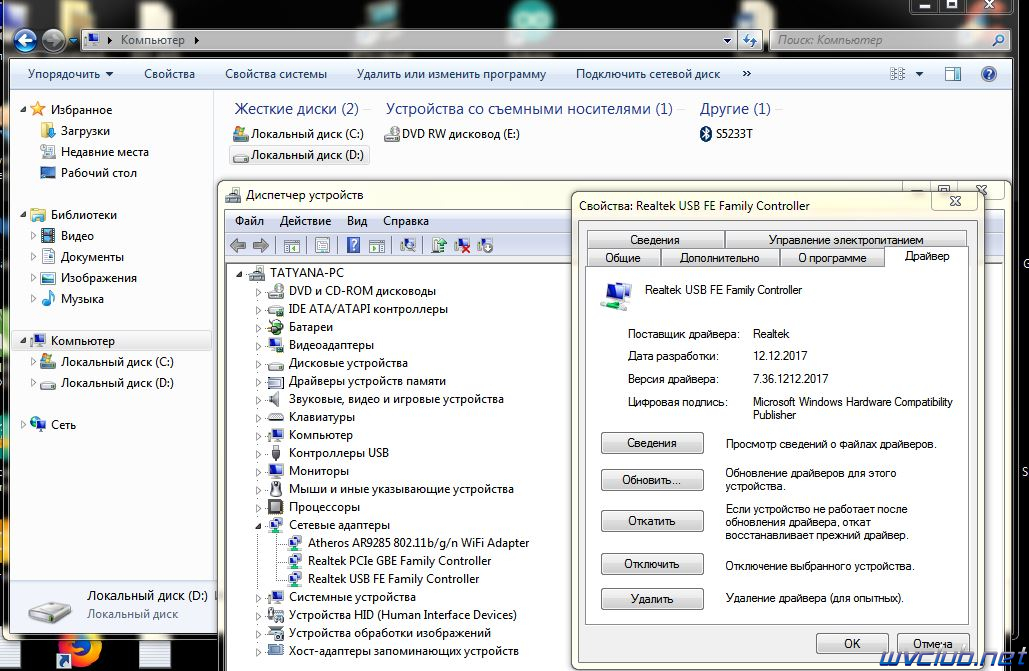Click blue Help question mark in Device Manager toolbar
The width and height of the screenshot is (1029, 671).
coord(353,246)
